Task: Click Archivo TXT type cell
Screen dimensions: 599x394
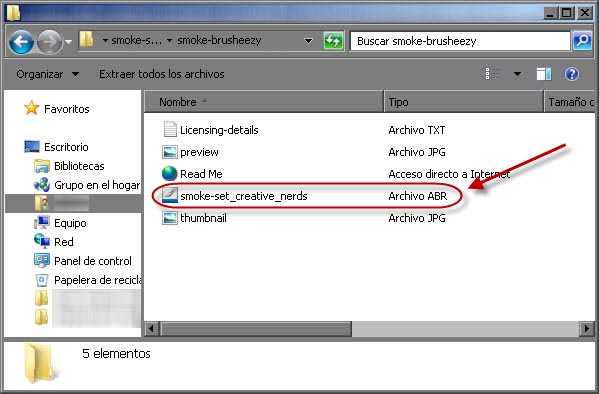Action: [x=417, y=130]
